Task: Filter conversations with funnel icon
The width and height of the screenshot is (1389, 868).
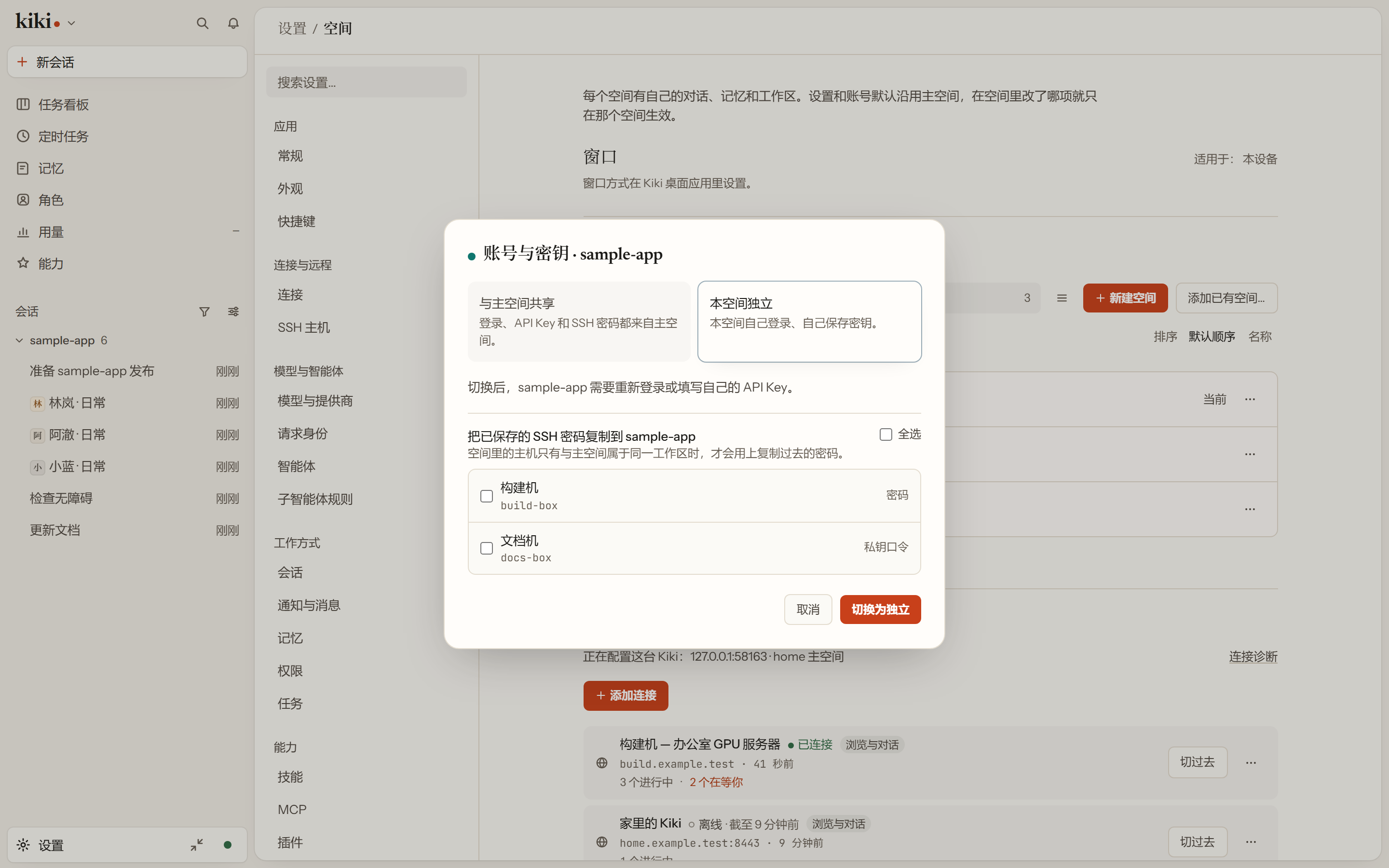Action: (x=204, y=311)
